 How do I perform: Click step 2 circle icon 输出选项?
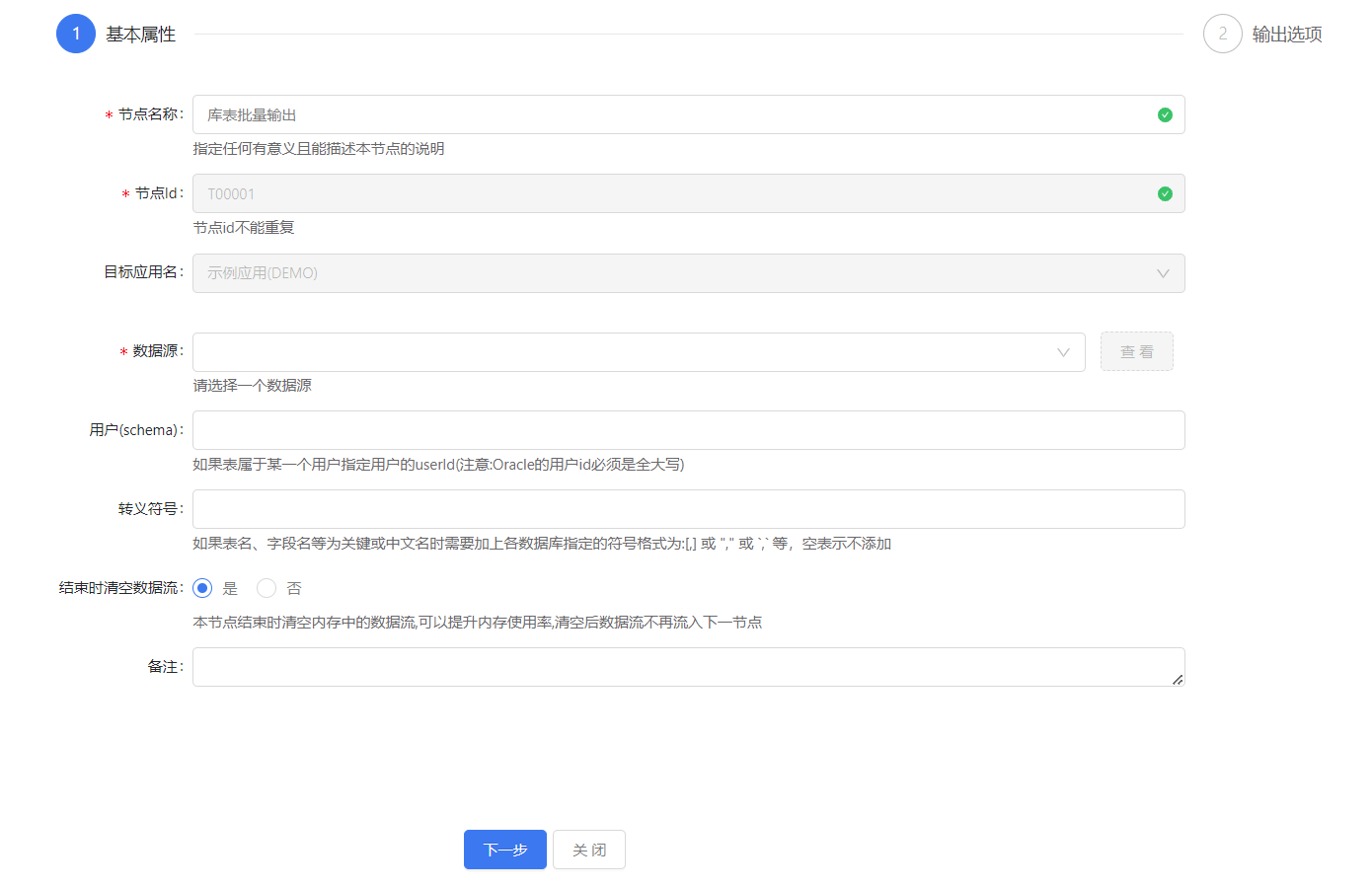click(1222, 34)
